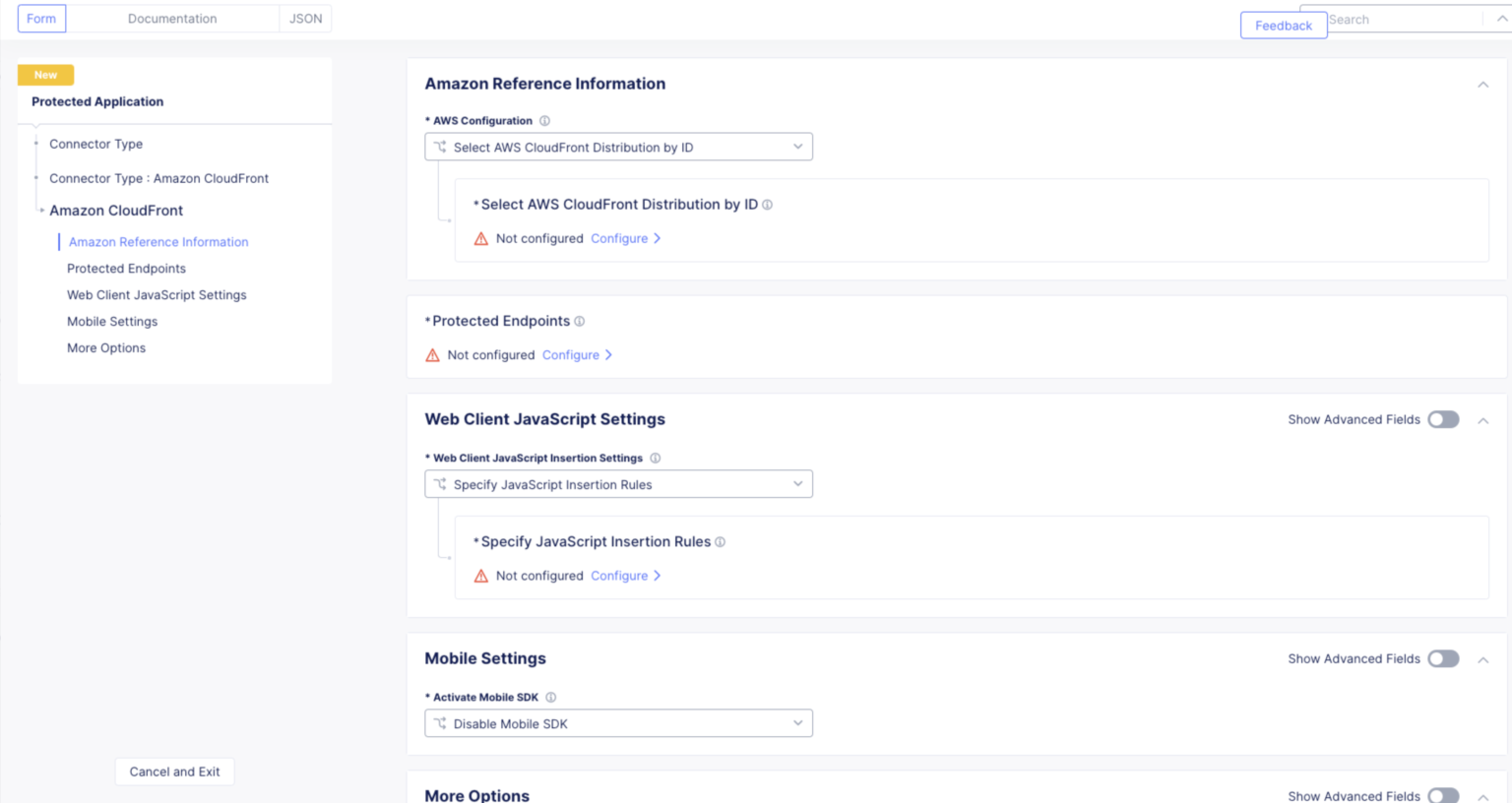The height and width of the screenshot is (803, 1512).
Task: Switch to the JSON tab
Action: [x=305, y=18]
